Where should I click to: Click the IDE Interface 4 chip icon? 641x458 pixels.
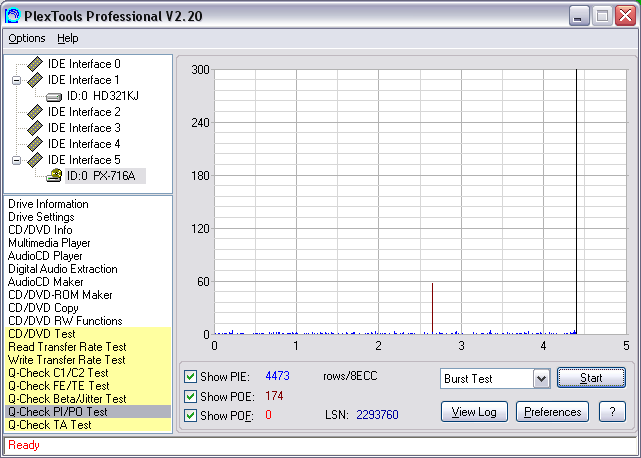35,144
